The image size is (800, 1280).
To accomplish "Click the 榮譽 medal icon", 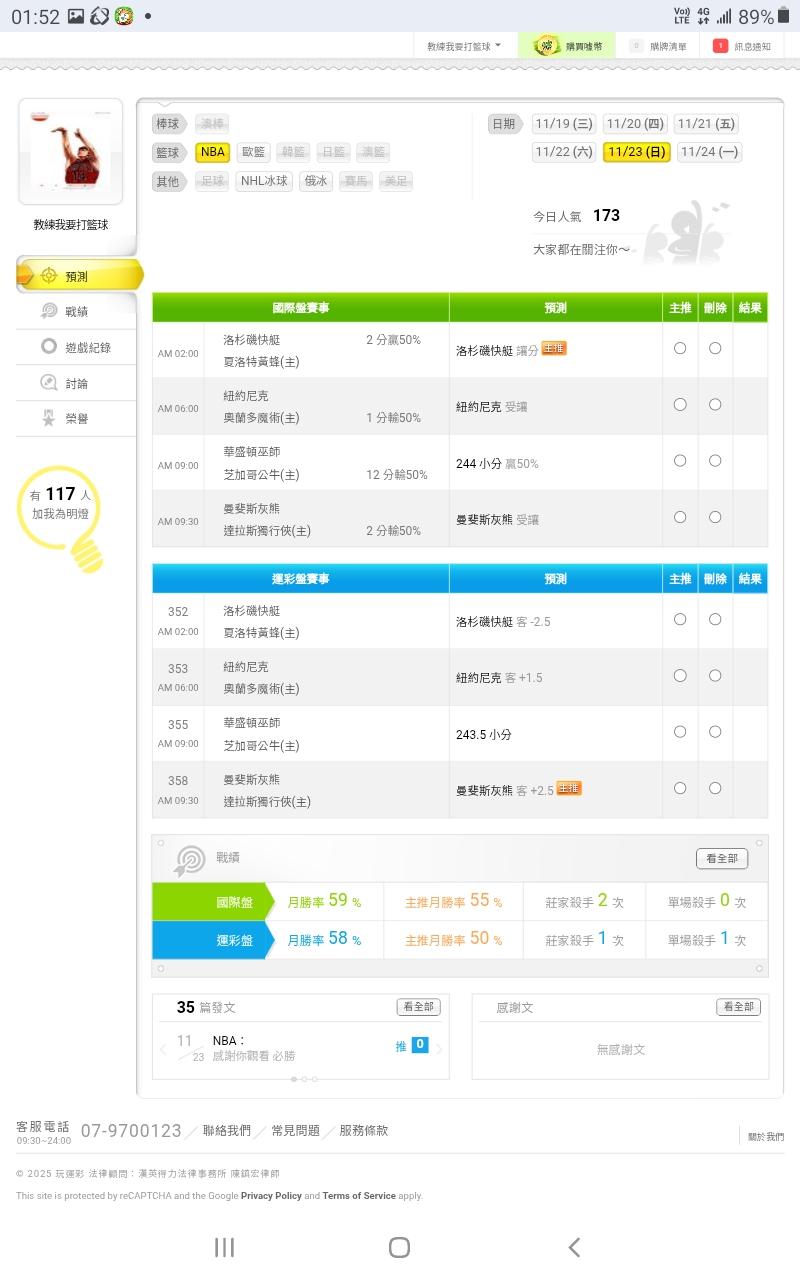I will [x=48, y=419].
